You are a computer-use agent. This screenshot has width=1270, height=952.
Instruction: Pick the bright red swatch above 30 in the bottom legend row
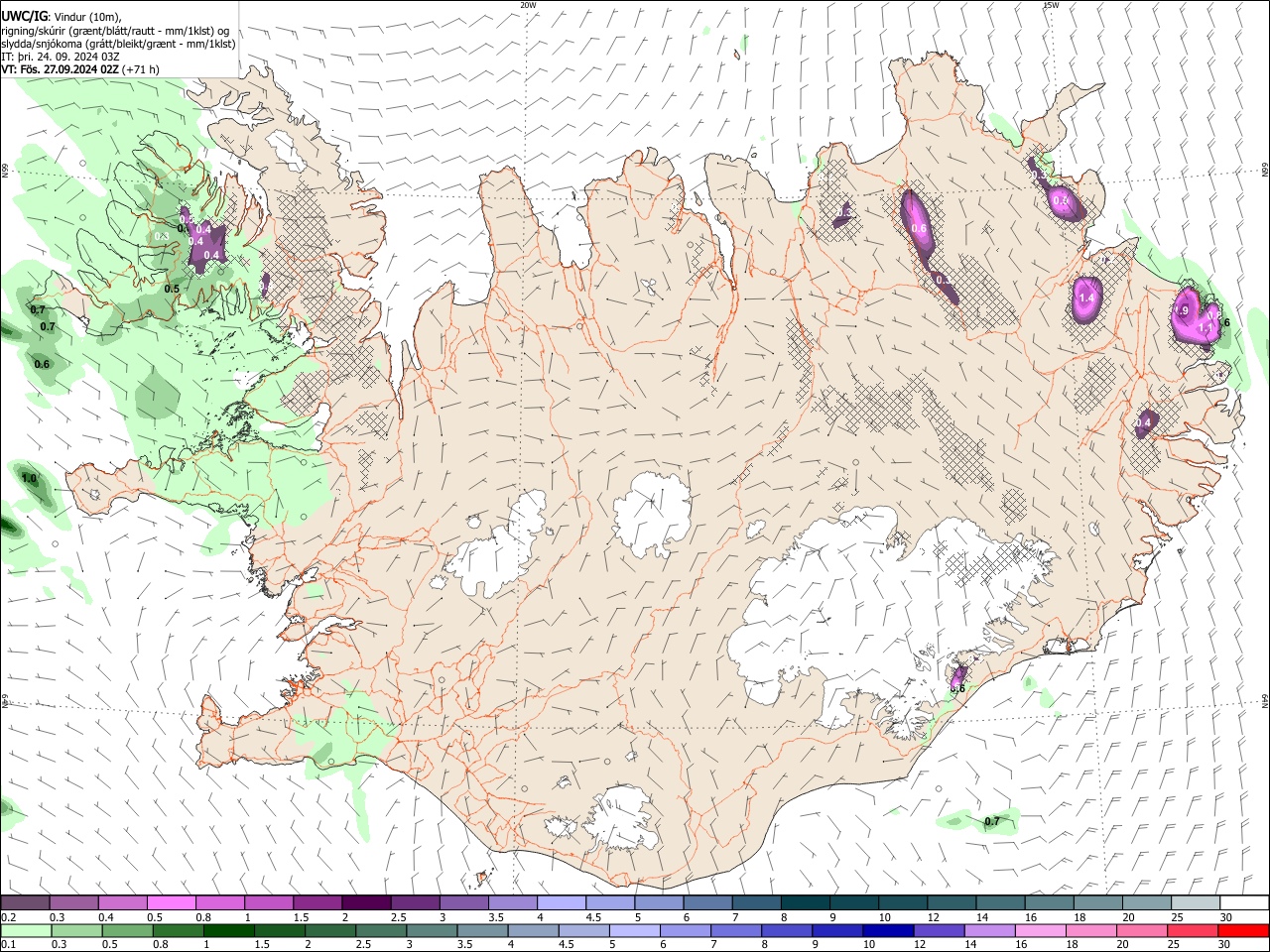click(x=1243, y=930)
